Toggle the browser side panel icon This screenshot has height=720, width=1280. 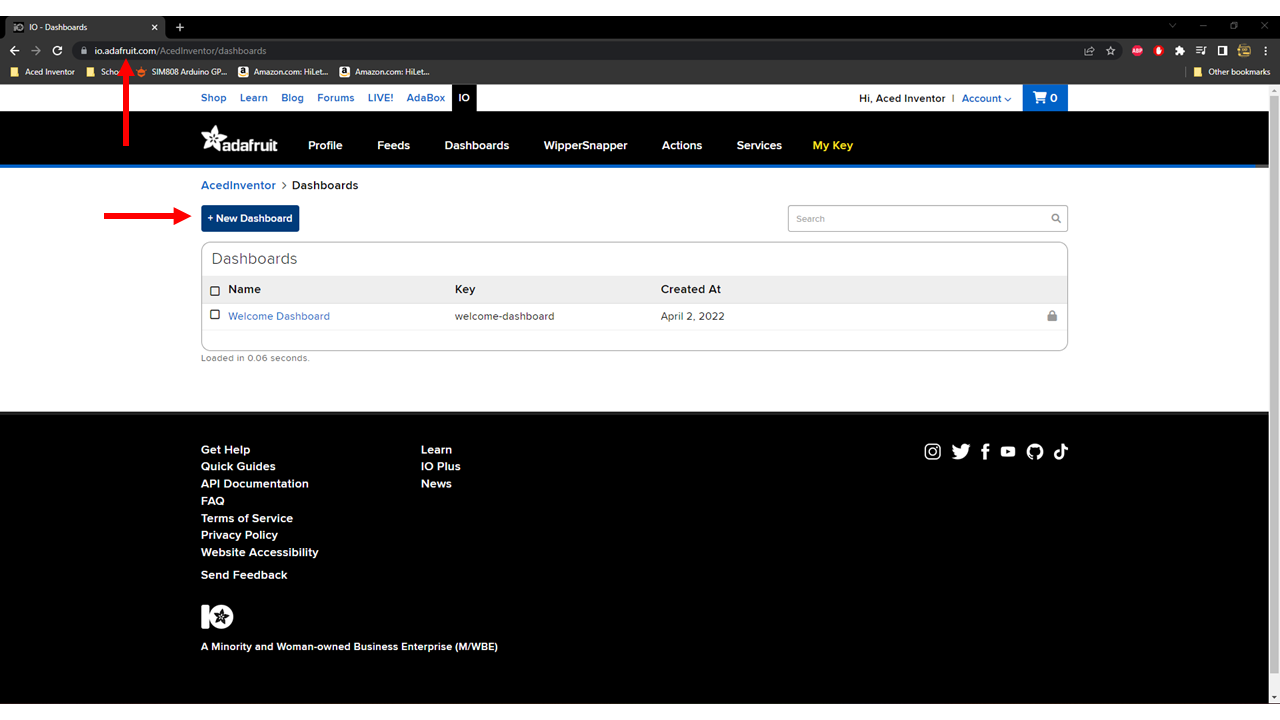pos(1222,51)
